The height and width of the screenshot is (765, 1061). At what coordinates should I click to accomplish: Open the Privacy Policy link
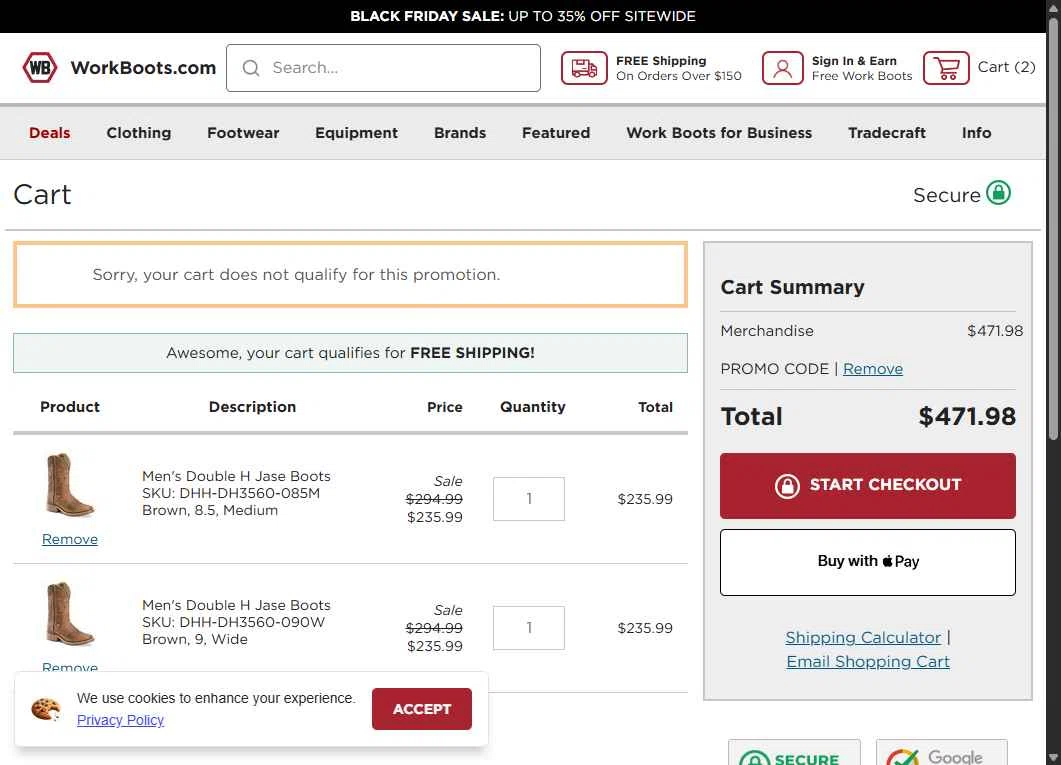pos(120,720)
